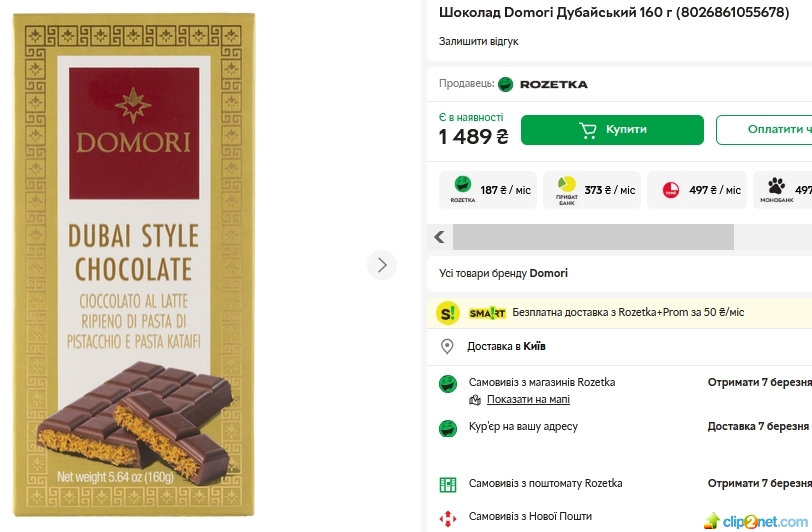Click the Rozetka parcel locker icon
Viewport: 812px width, 532px height.
coord(448,484)
